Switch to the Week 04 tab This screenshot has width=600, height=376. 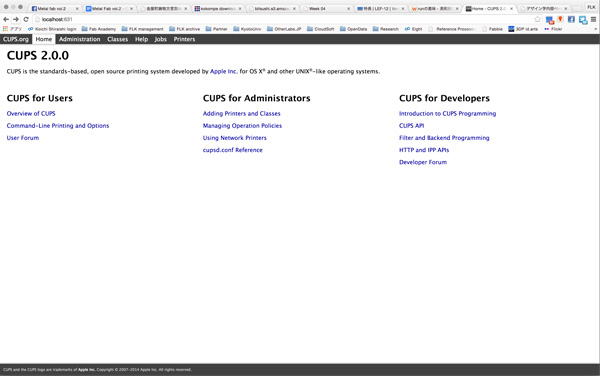(325, 8)
